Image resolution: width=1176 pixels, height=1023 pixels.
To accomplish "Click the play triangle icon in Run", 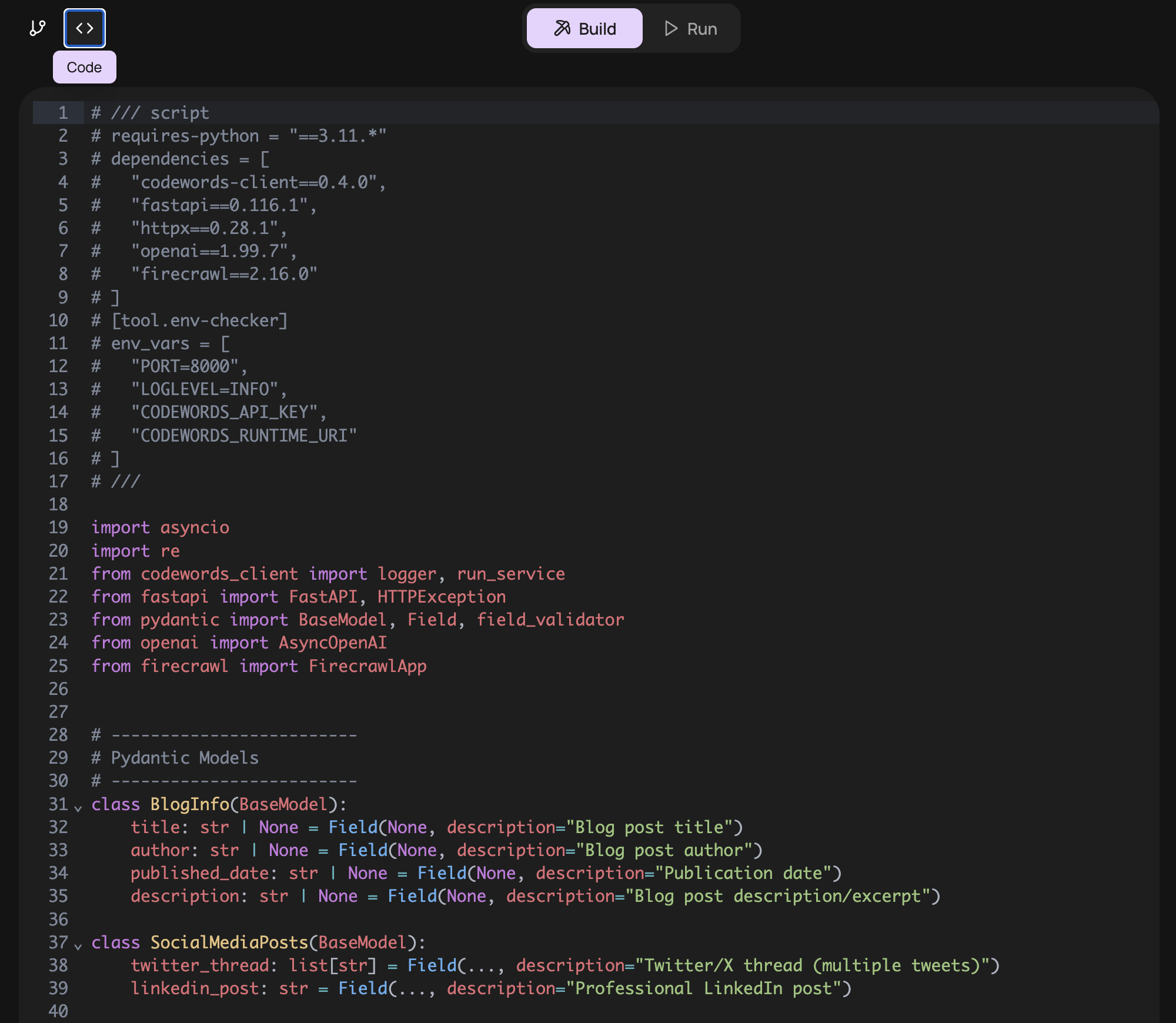I will pyautogui.click(x=671, y=28).
